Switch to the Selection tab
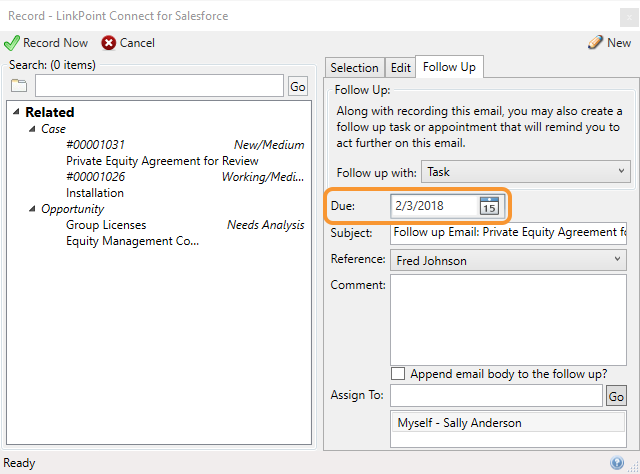 [354, 67]
